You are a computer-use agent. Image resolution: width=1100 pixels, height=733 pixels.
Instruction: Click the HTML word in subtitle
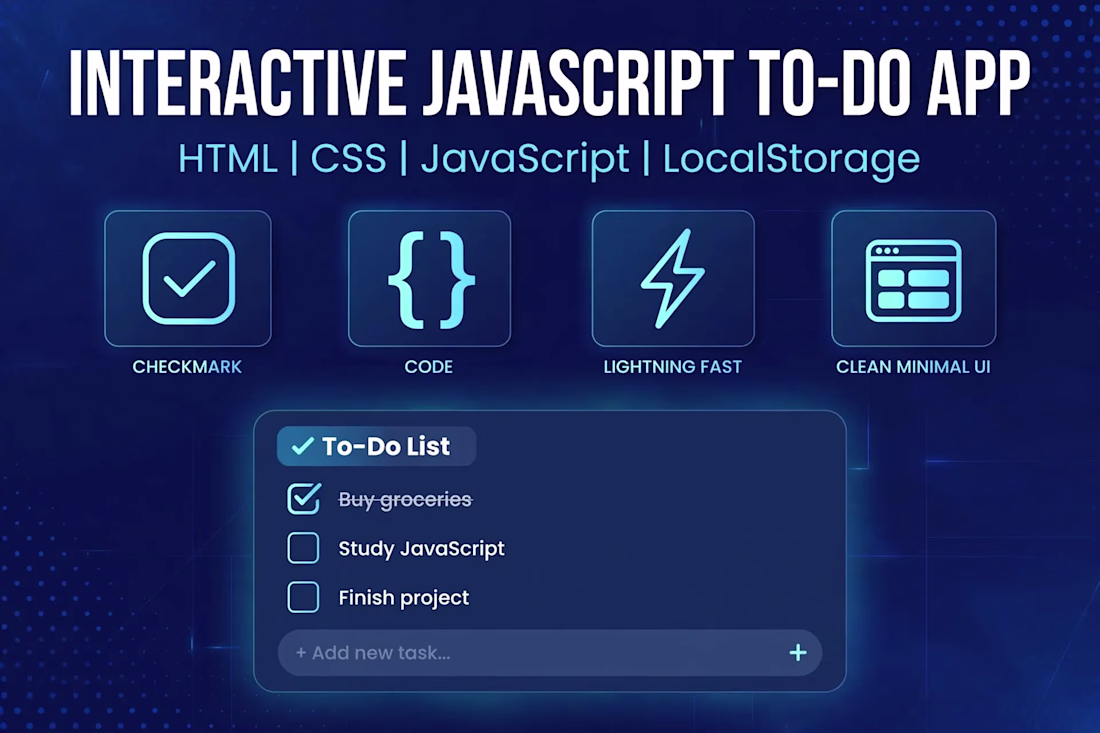pos(228,159)
